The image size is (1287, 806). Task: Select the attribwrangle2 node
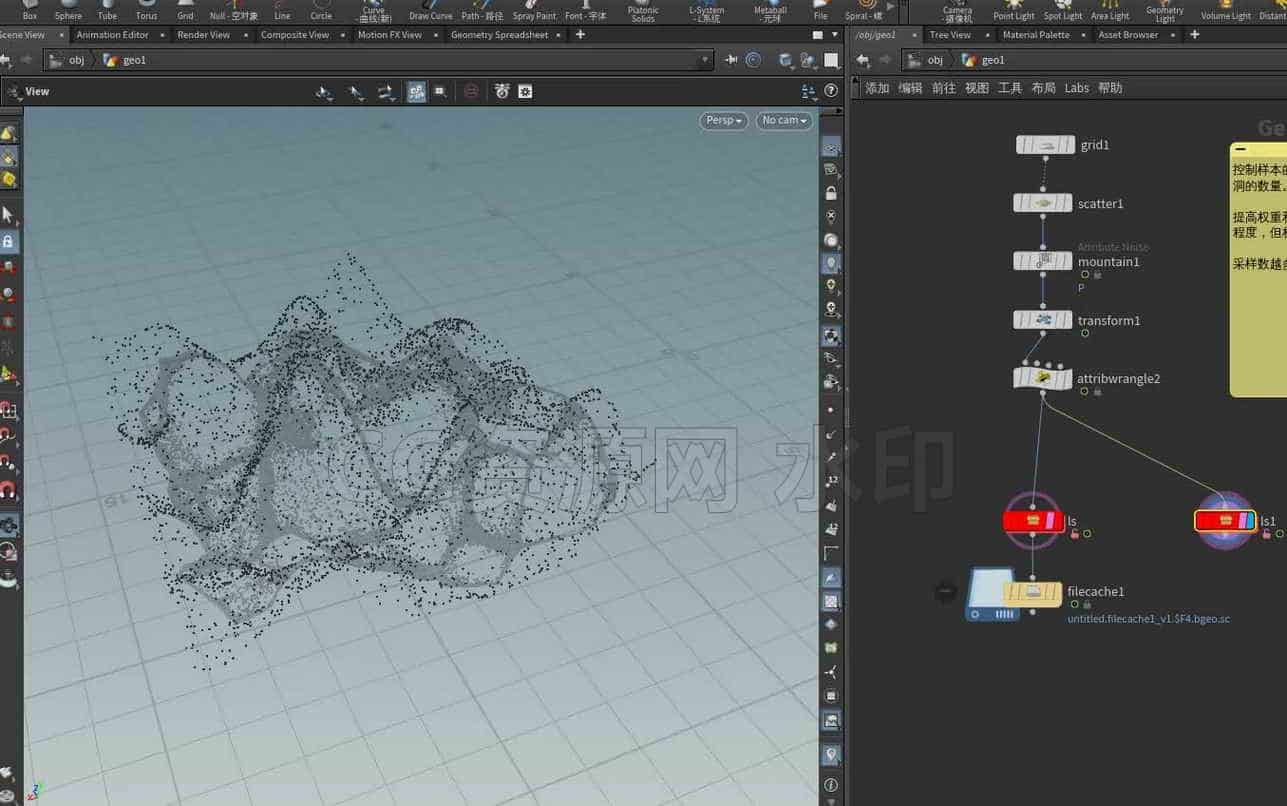coord(1043,378)
